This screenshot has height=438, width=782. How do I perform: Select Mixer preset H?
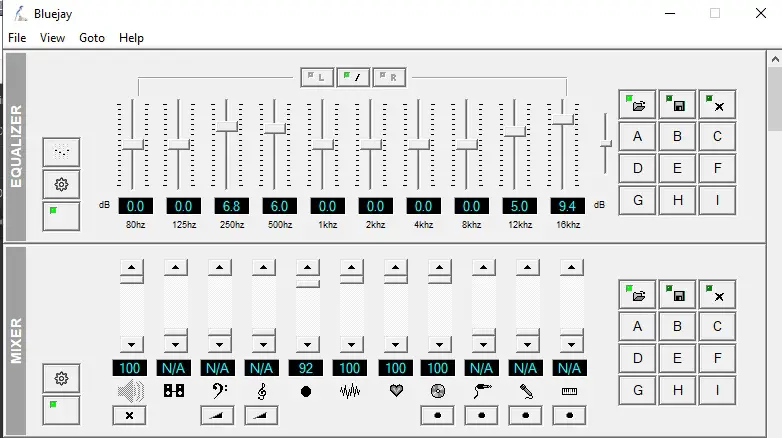pyautogui.click(x=677, y=390)
